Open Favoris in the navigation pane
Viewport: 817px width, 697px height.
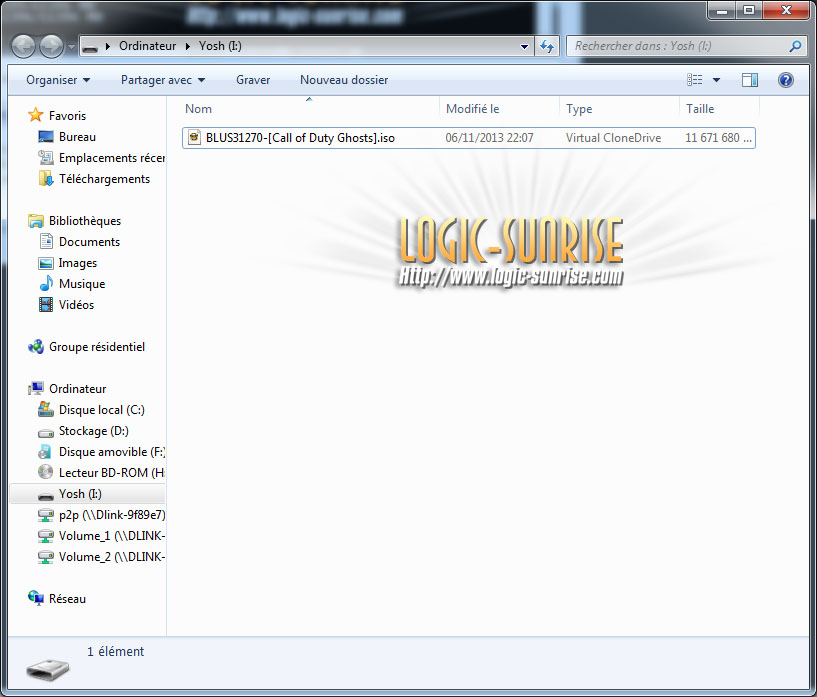67,116
